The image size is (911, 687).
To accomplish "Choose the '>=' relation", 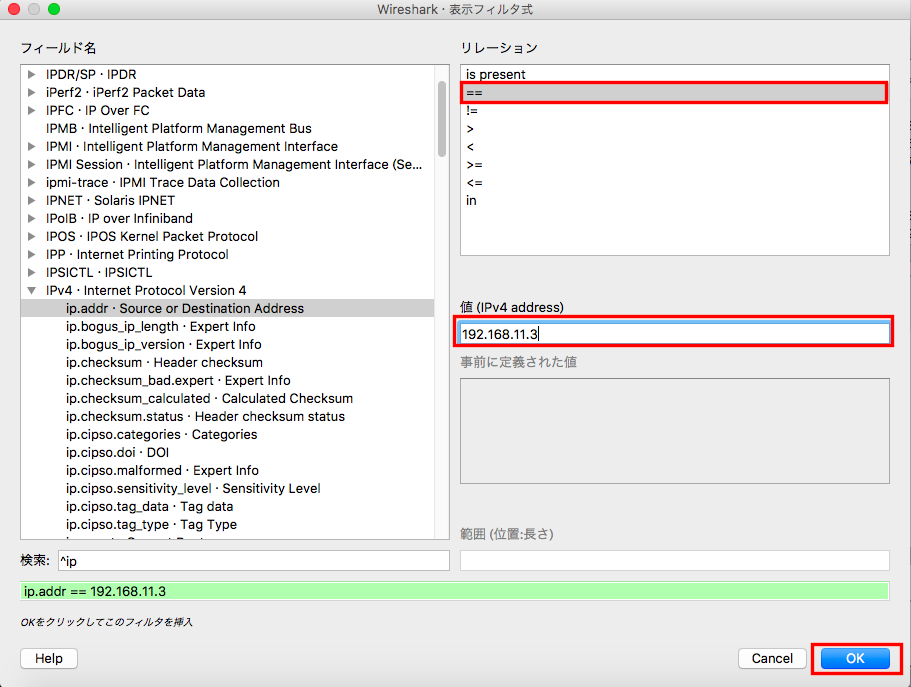I will point(675,164).
